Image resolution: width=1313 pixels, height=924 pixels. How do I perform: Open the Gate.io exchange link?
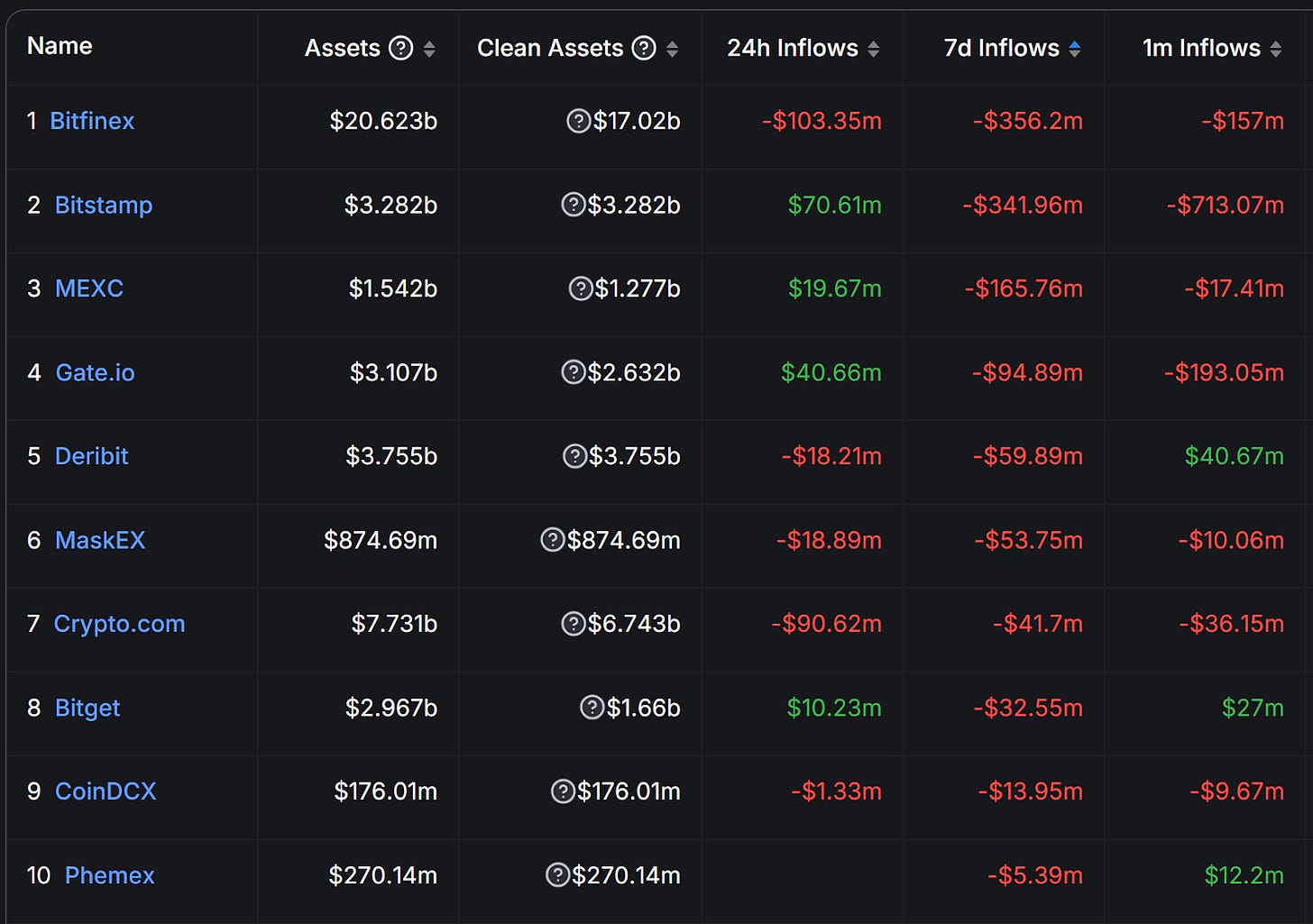[x=95, y=372]
